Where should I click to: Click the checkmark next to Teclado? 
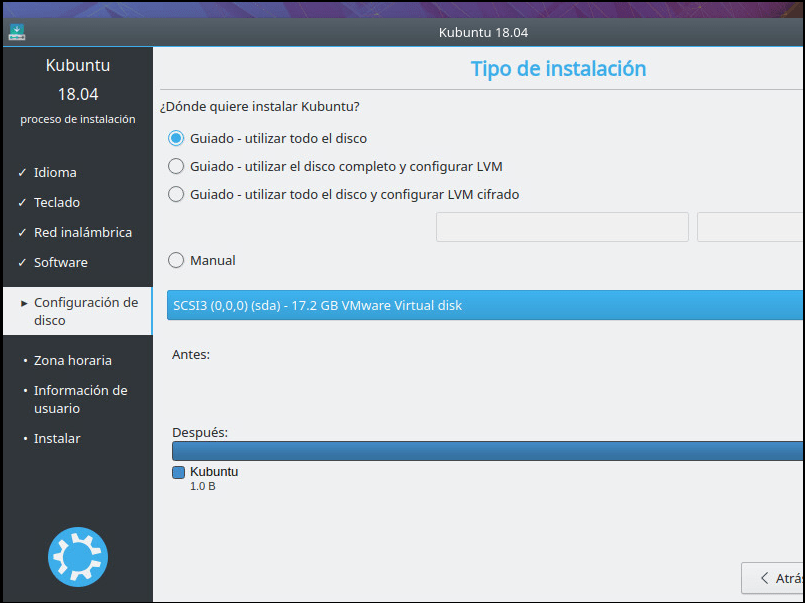[x=24, y=202]
